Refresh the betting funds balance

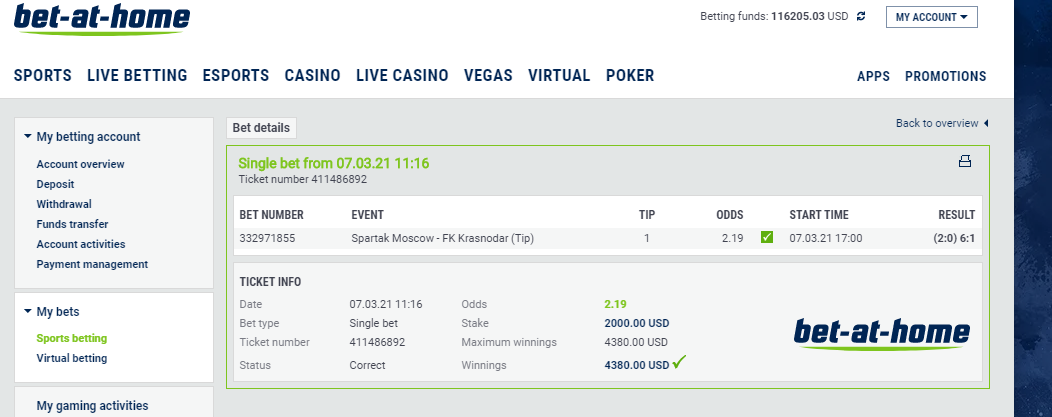tap(861, 16)
